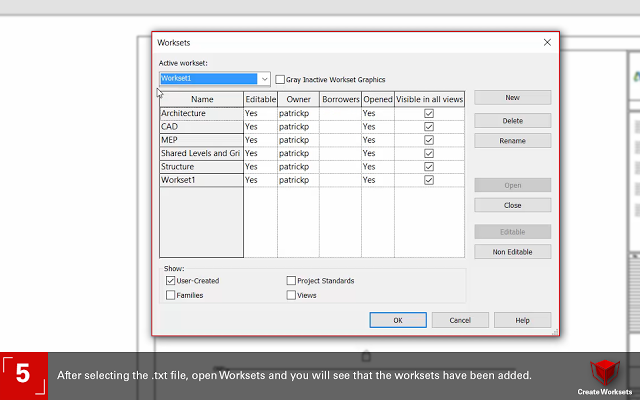Enable the Views show checkbox
Viewport: 640px width, 400px height.
point(291,295)
